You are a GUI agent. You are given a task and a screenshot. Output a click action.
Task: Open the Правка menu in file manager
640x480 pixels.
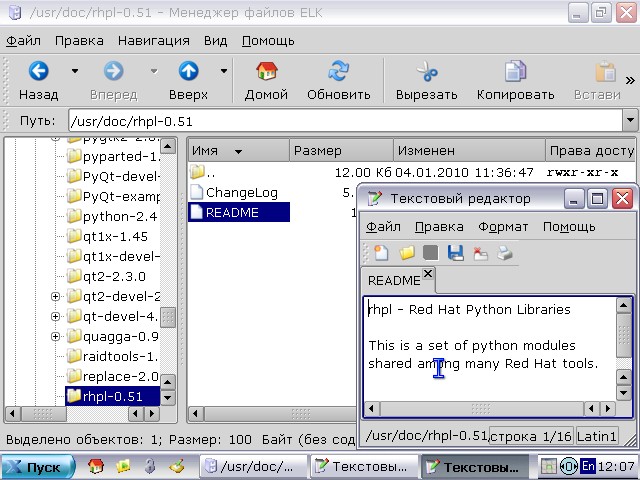(x=79, y=41)
